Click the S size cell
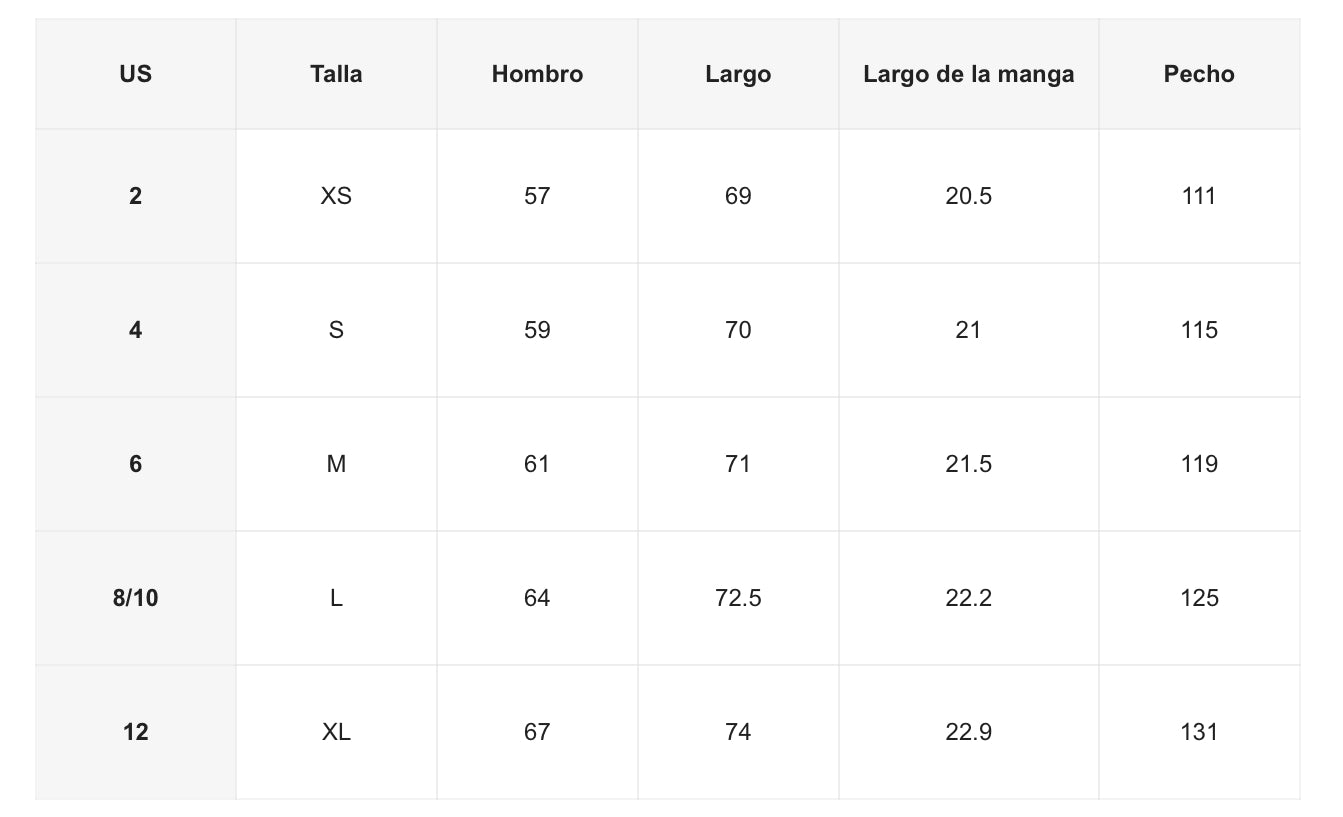The width and height of the screenshot is (1343, 817). pos(336,330)
